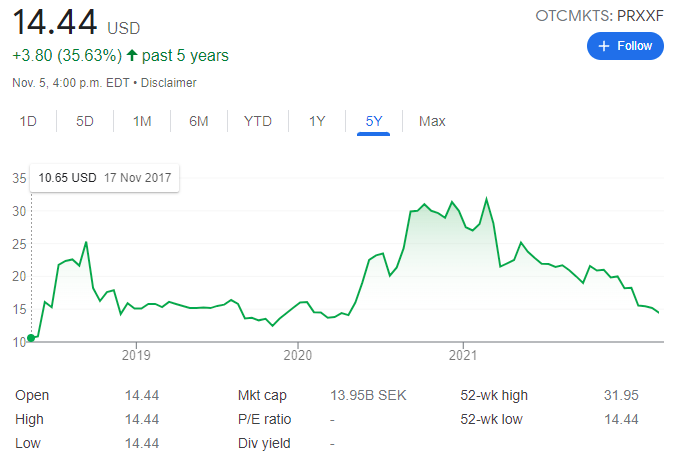Show the Max time range
The image size is (687, 468).
432,121
